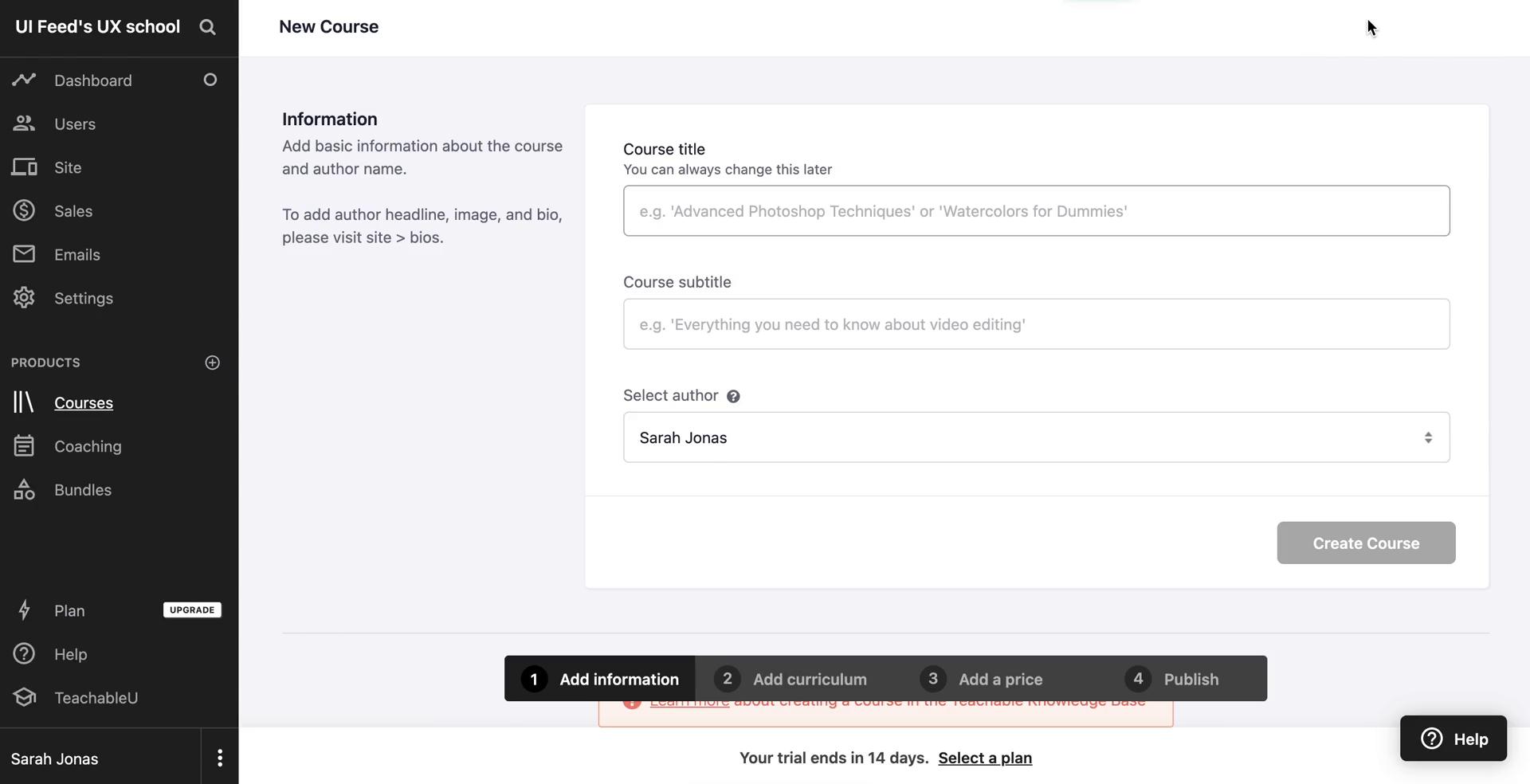Click the Dashboard chart icon
Screen dimensions: 1530x784
pos(24,80)
